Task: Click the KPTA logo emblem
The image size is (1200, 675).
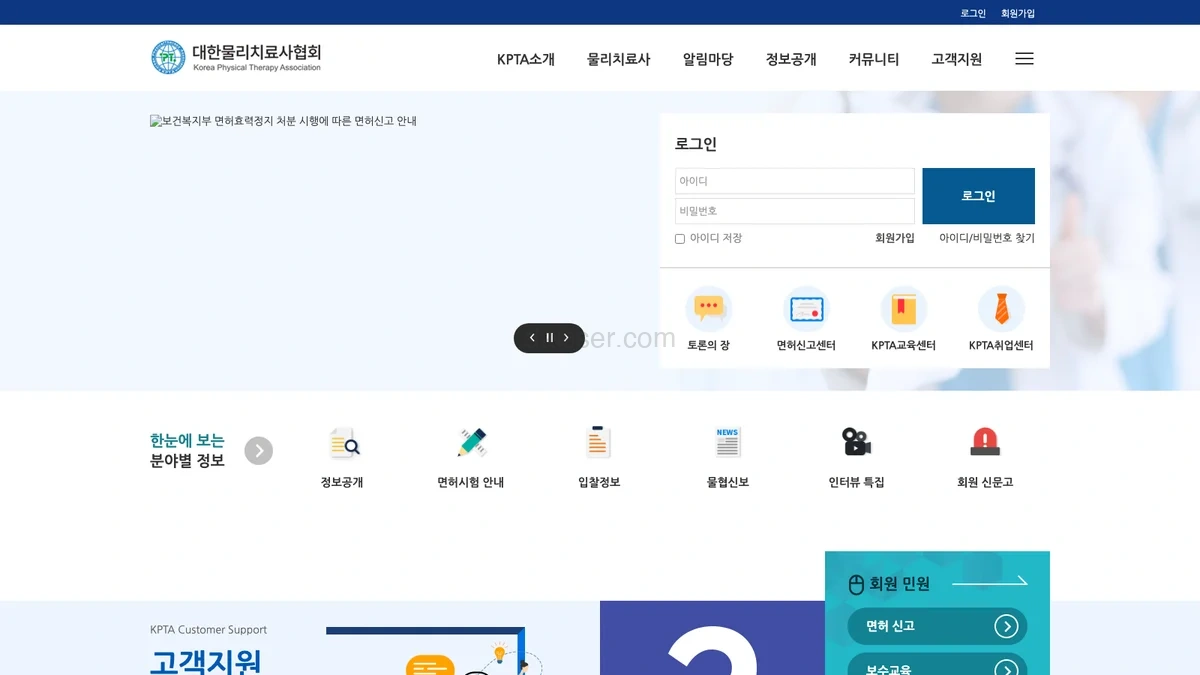Action: tap(168, 57)
